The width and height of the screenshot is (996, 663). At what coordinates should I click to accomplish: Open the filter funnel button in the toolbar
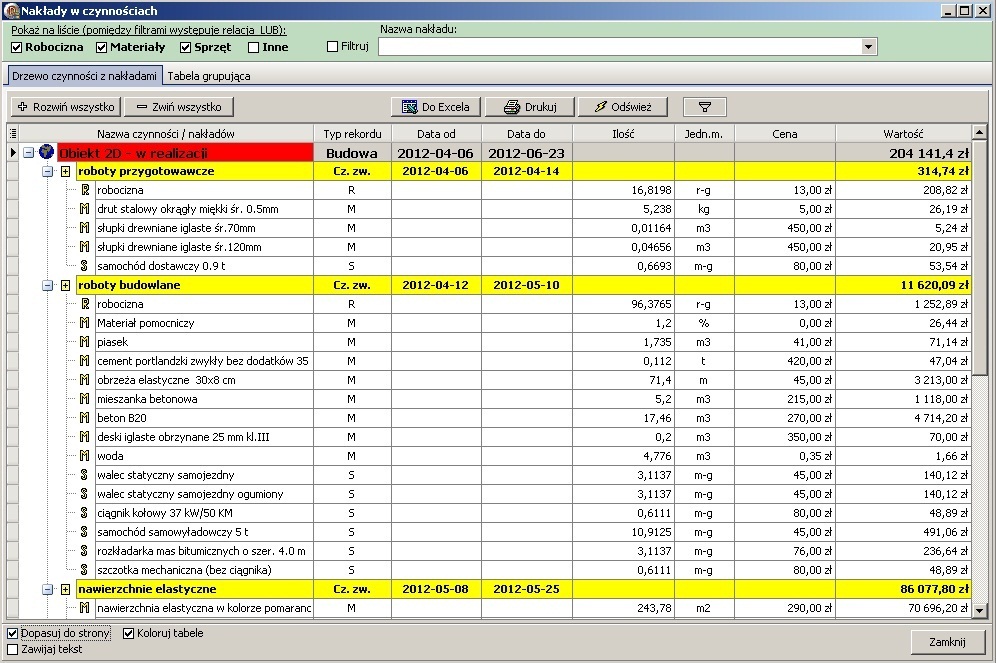704,107
